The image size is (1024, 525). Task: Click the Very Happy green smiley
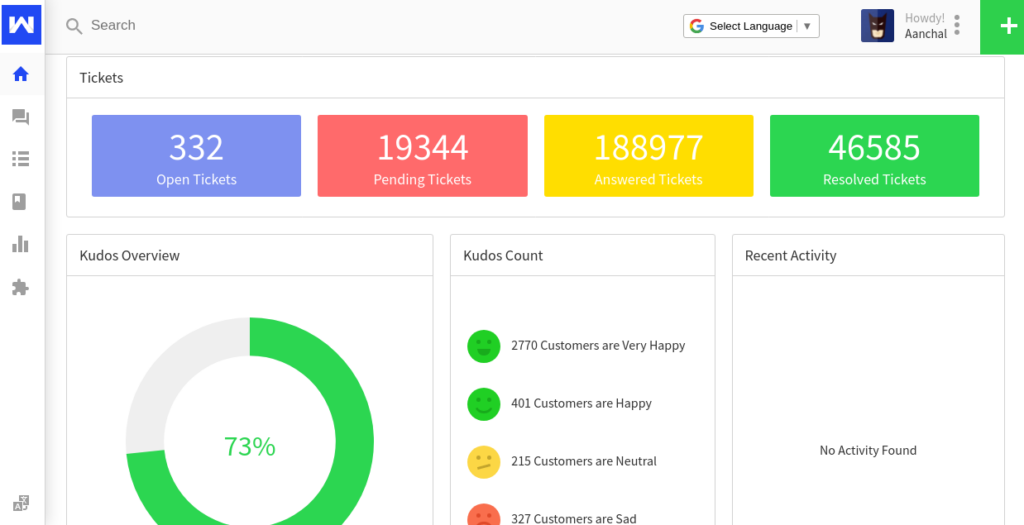pos(483,346)
